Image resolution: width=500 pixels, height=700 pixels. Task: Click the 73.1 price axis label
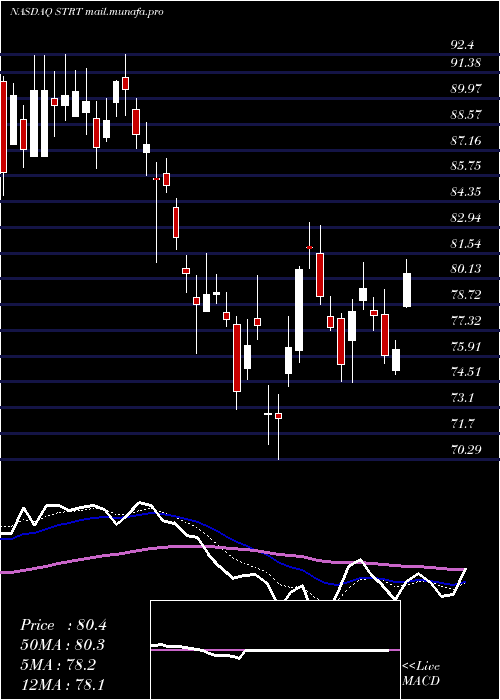point(462,397)
